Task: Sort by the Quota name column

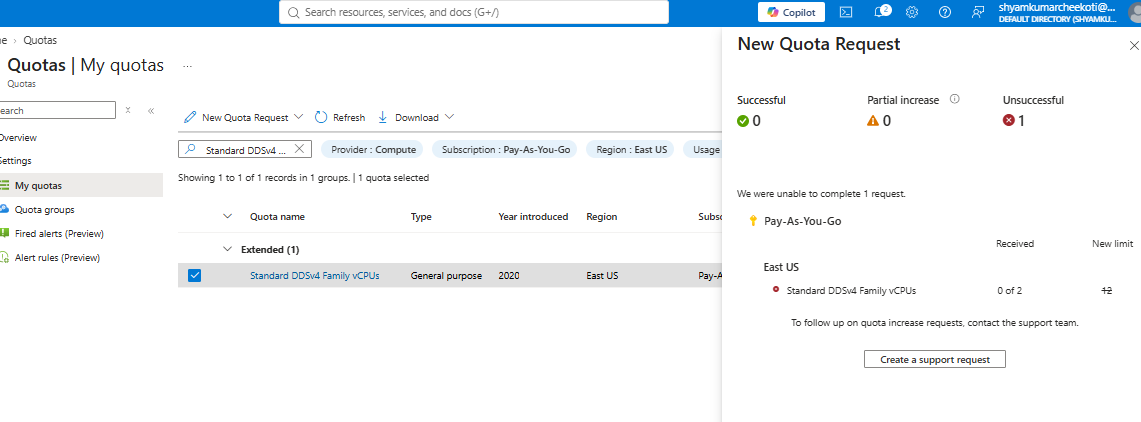Action: click(277, 216)
